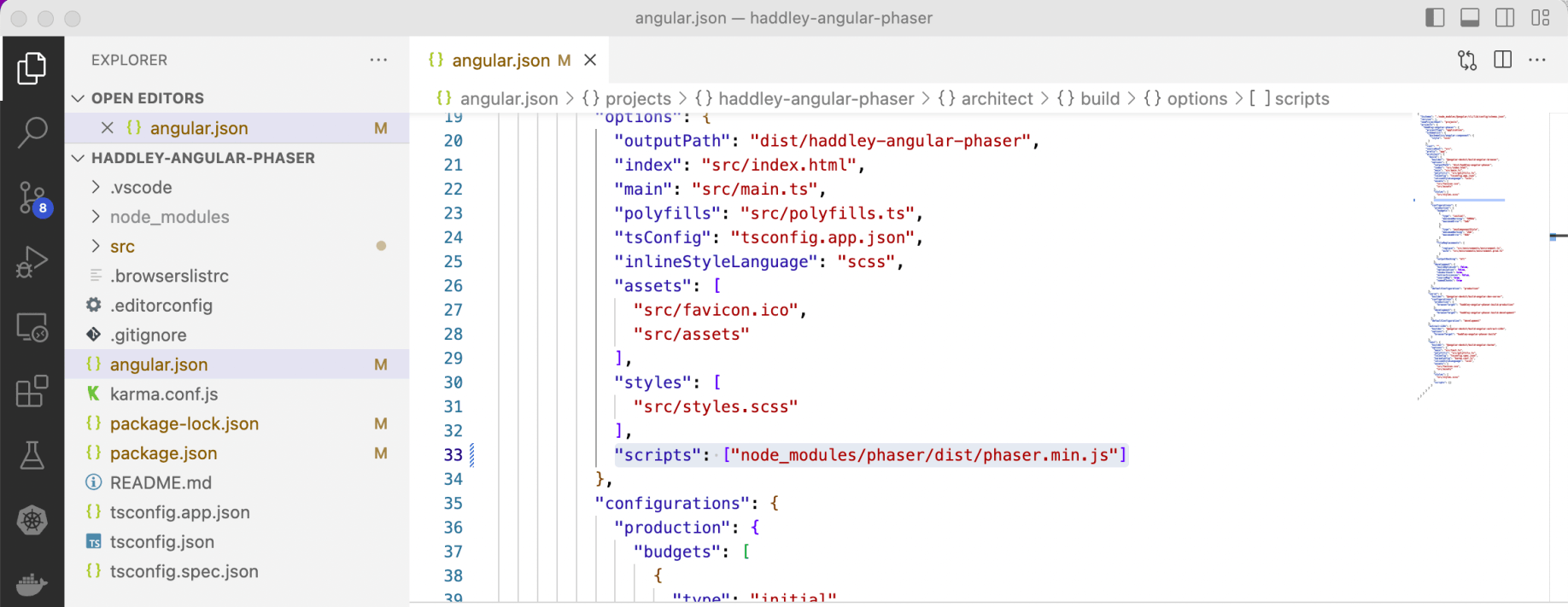Click scripts breadcrumb segment

[x=1290, y=99]
